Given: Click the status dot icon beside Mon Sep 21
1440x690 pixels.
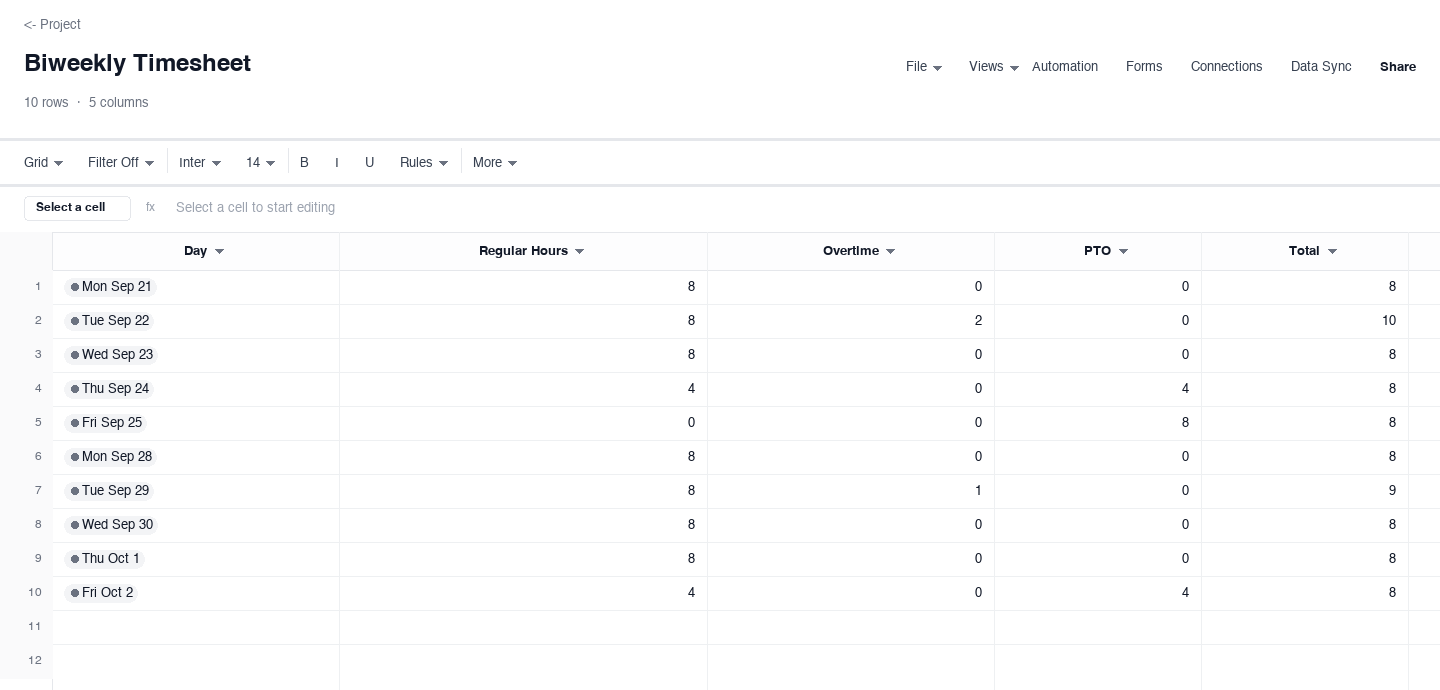Looking at the screenshot, I should pos(75,287).
